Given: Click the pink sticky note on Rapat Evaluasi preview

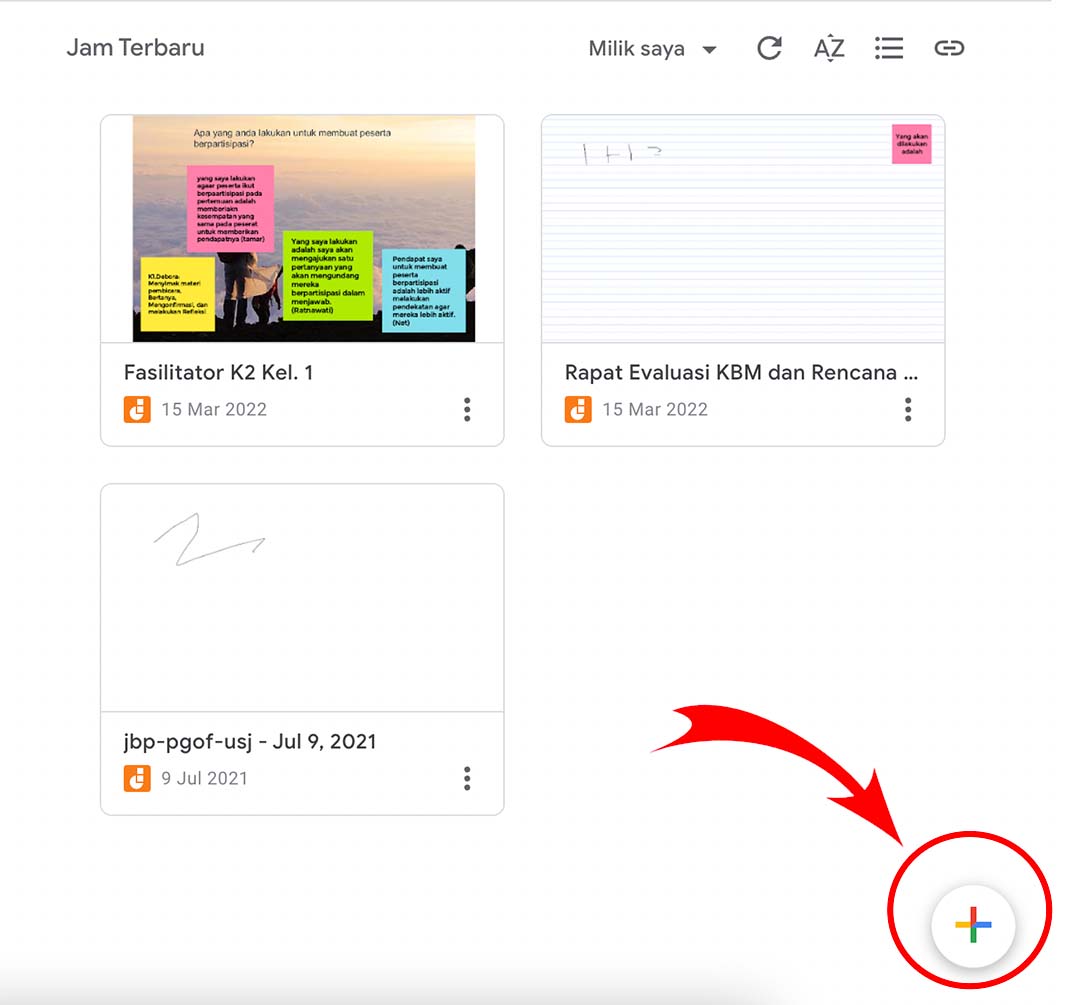Looking at the screenshot, I should click(x=912, y=144).
